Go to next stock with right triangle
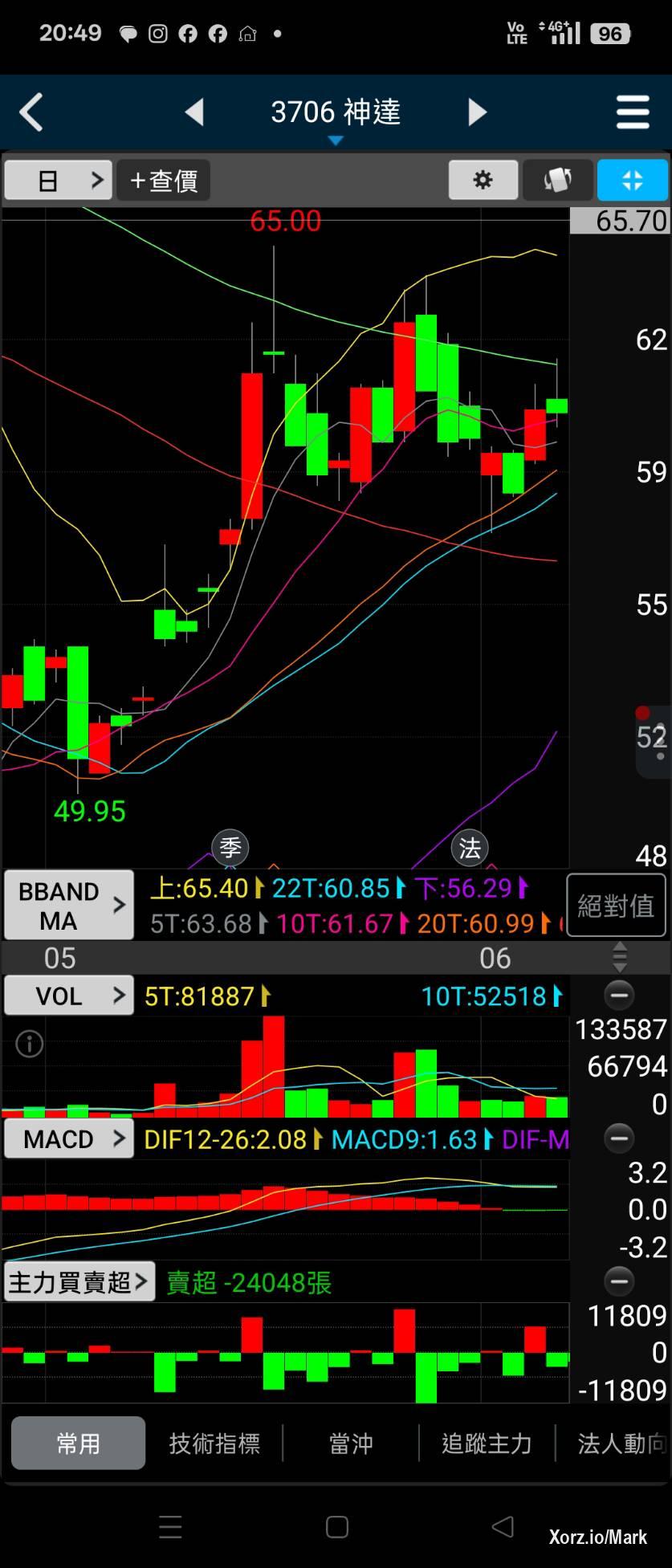The image size is (672, 1568). (477, 112)
